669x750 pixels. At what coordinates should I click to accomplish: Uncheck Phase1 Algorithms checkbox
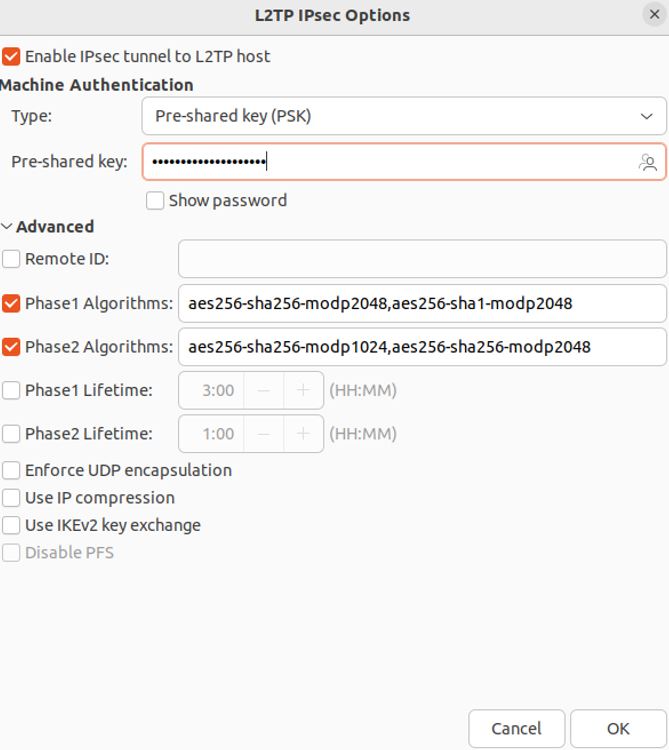click(x=12, y=303)
